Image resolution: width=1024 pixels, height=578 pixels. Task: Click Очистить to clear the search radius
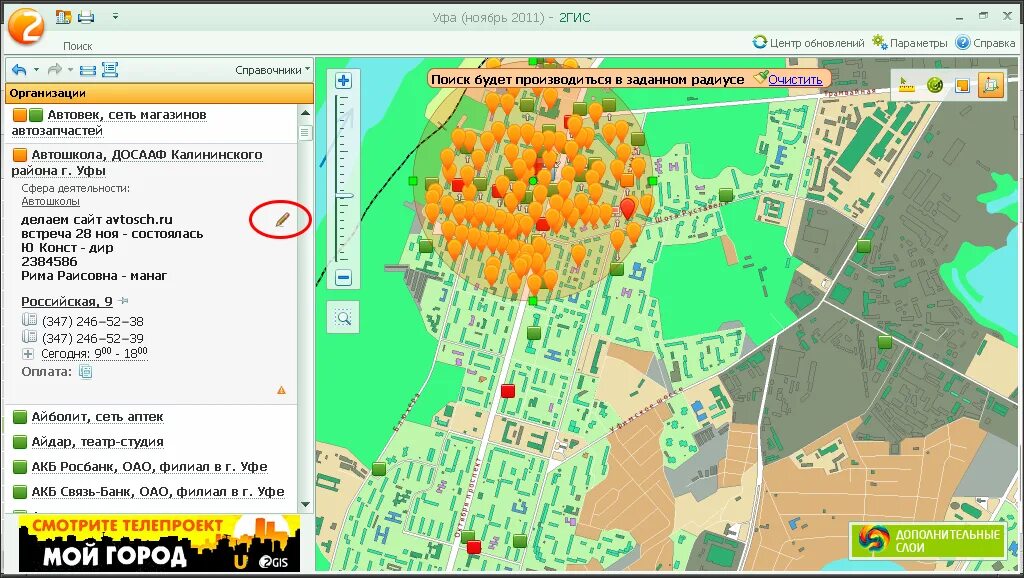[x=795, y=80]
